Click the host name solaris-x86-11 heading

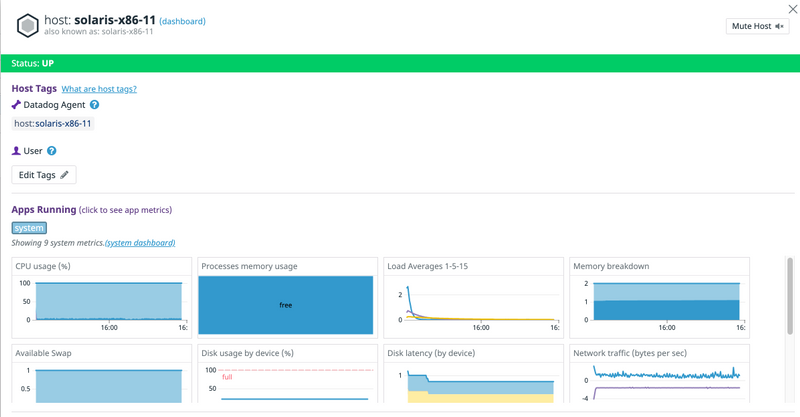point(115,20)
